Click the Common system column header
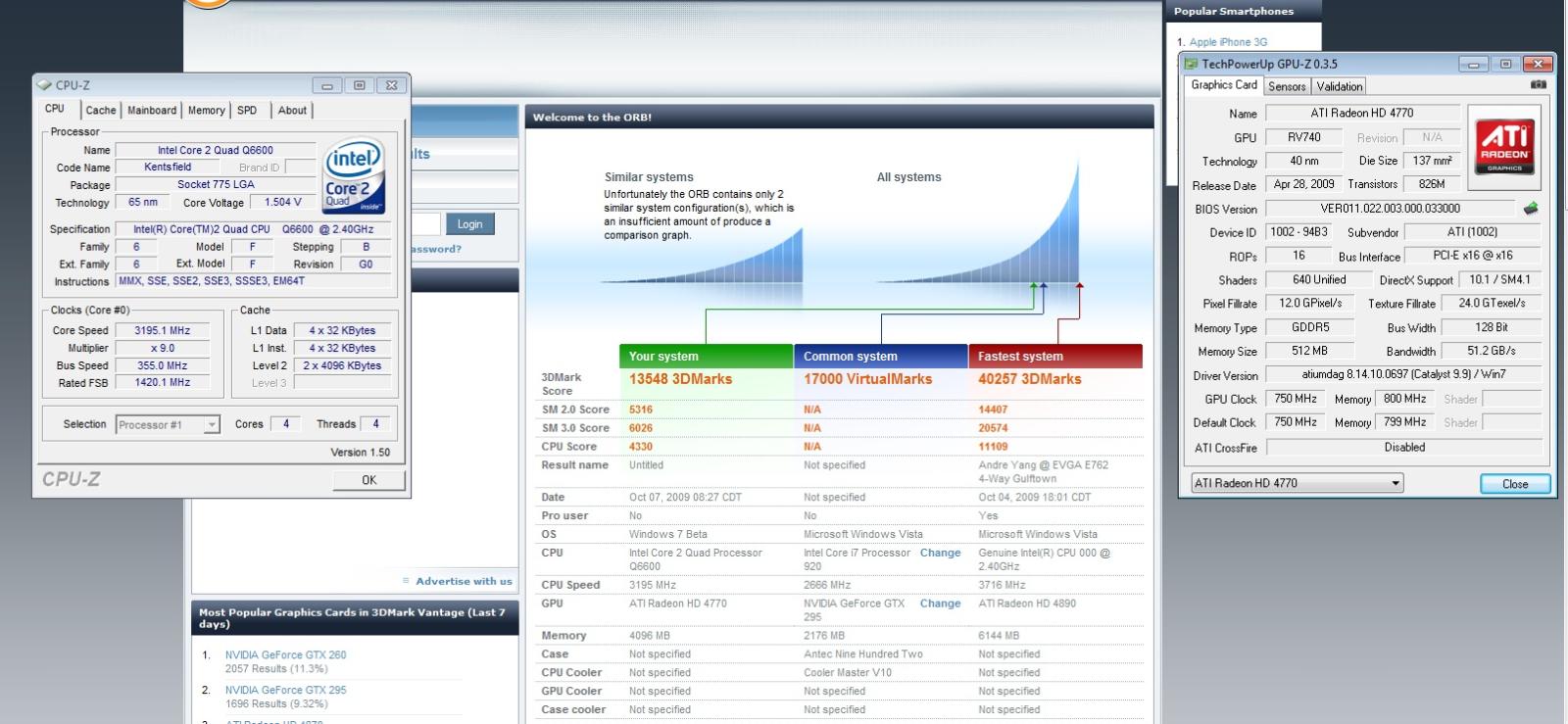Image resolution: width=1568 pixels, height=724 pixels. pos(880,356)
